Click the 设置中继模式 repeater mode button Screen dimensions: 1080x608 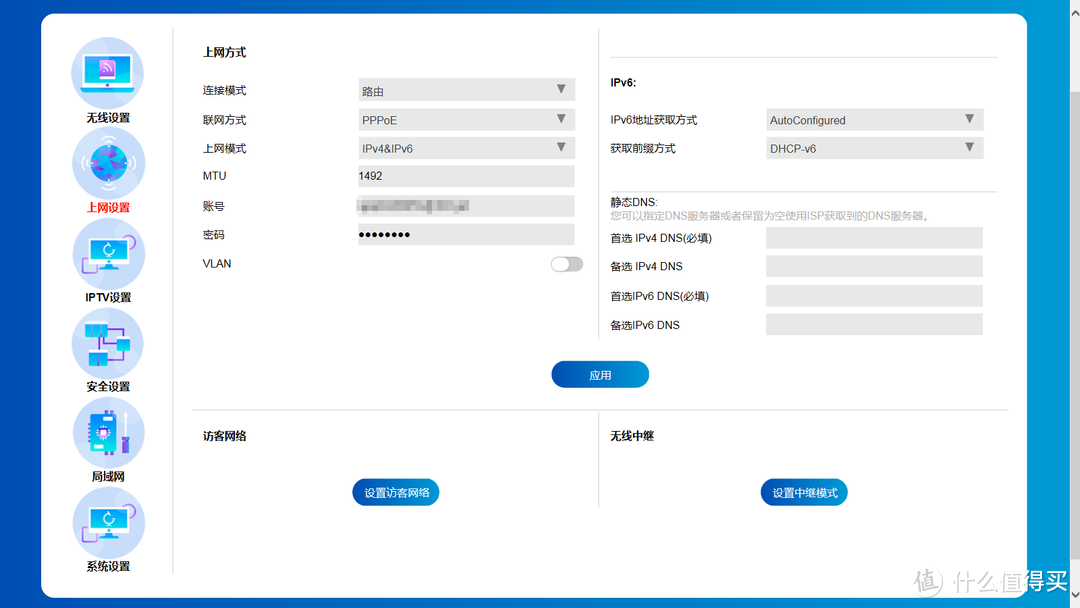803,492
